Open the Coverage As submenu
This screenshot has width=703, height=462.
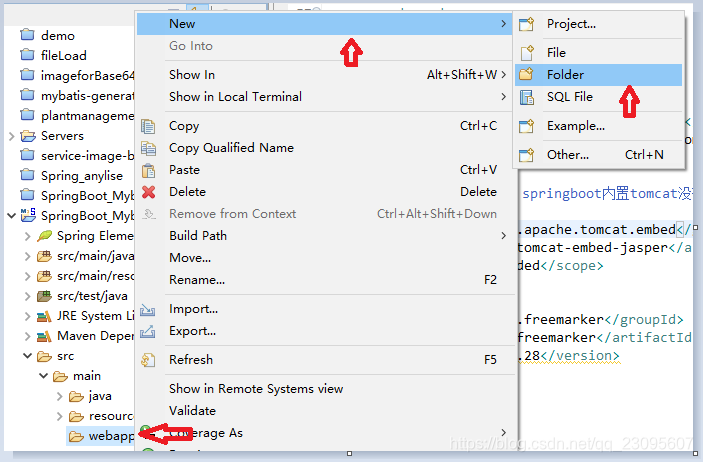pyautogui.click(x=325, y=433)
